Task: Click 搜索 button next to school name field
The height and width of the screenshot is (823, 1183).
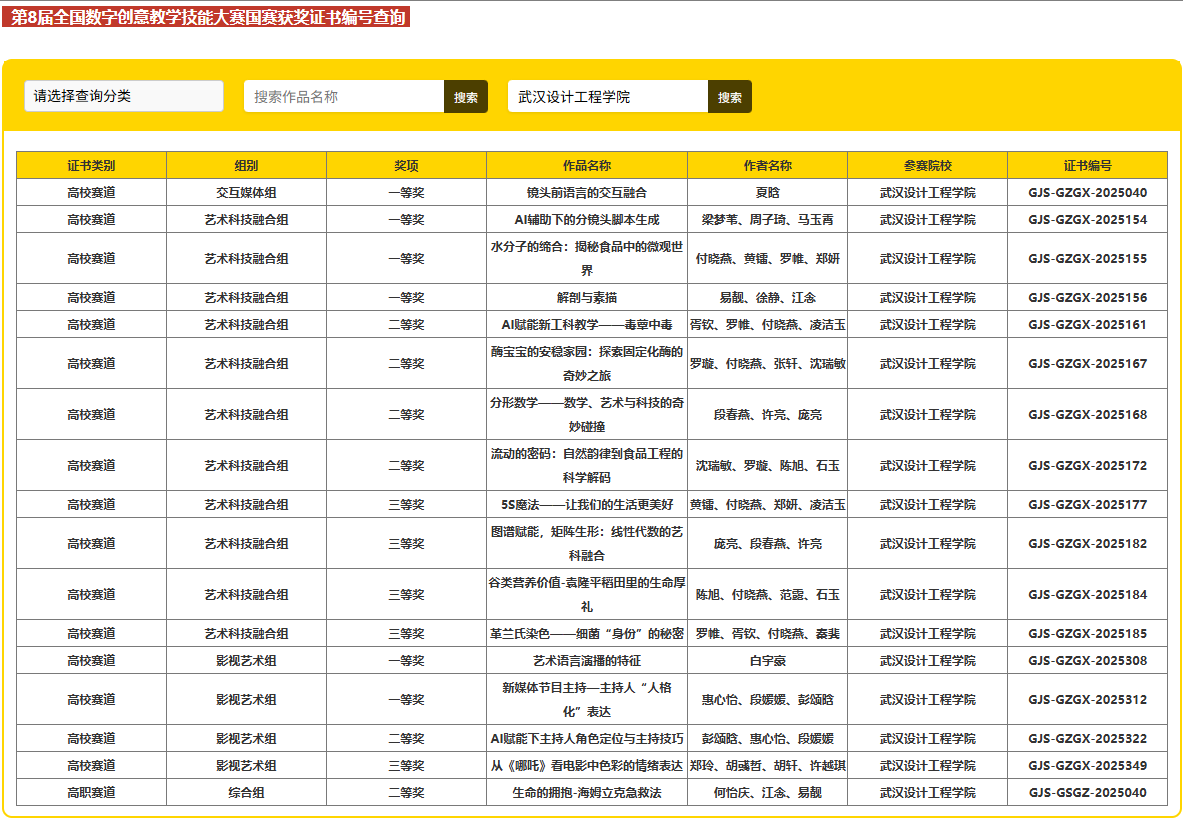Action: click(x=730, y=97)
